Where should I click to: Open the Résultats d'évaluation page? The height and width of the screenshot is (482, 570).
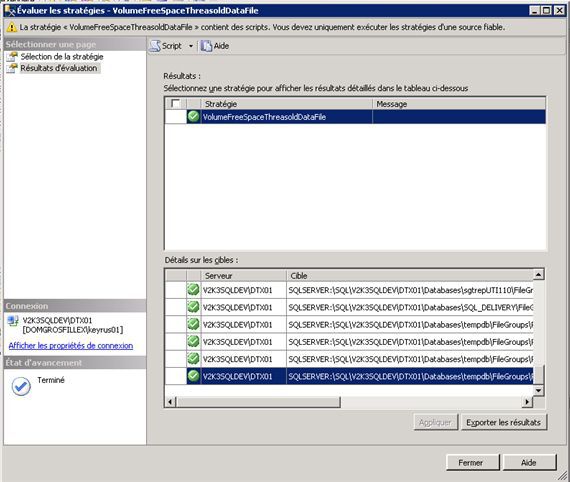pos(59,68)
